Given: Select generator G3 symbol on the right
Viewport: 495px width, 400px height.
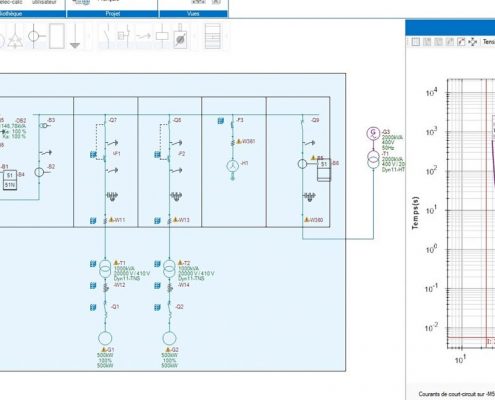Looking at the screenshot, I should (x=373, y=133).
